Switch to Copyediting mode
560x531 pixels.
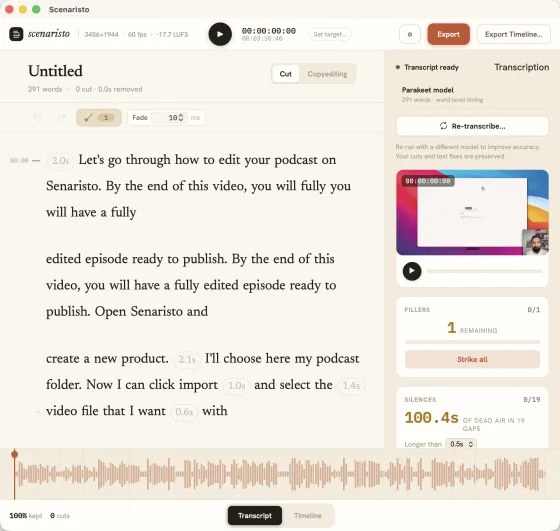point(327,74)
